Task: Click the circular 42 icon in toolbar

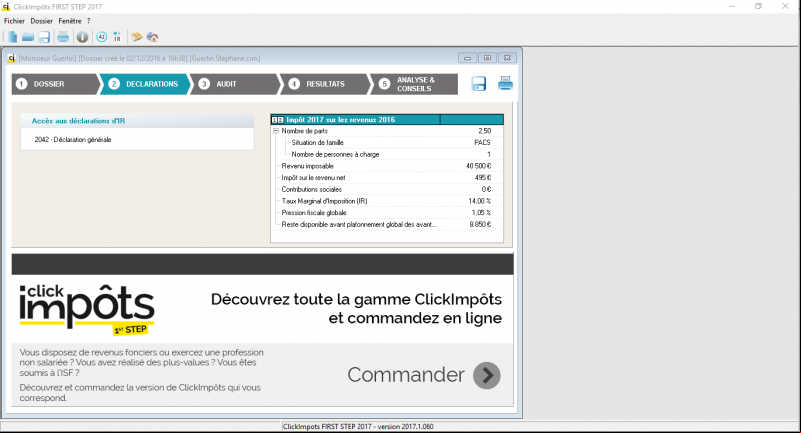Action: tap(102, 37)
